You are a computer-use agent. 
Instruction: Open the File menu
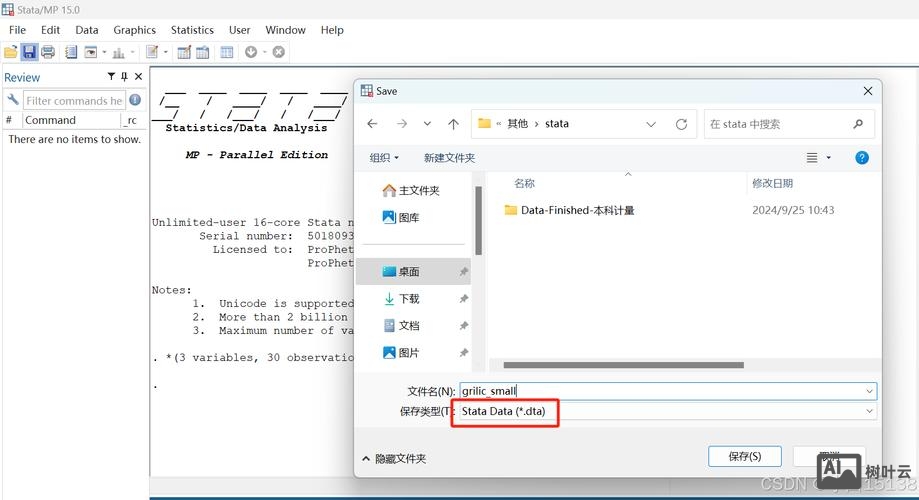pyautogui.click(x=17, y=30)
